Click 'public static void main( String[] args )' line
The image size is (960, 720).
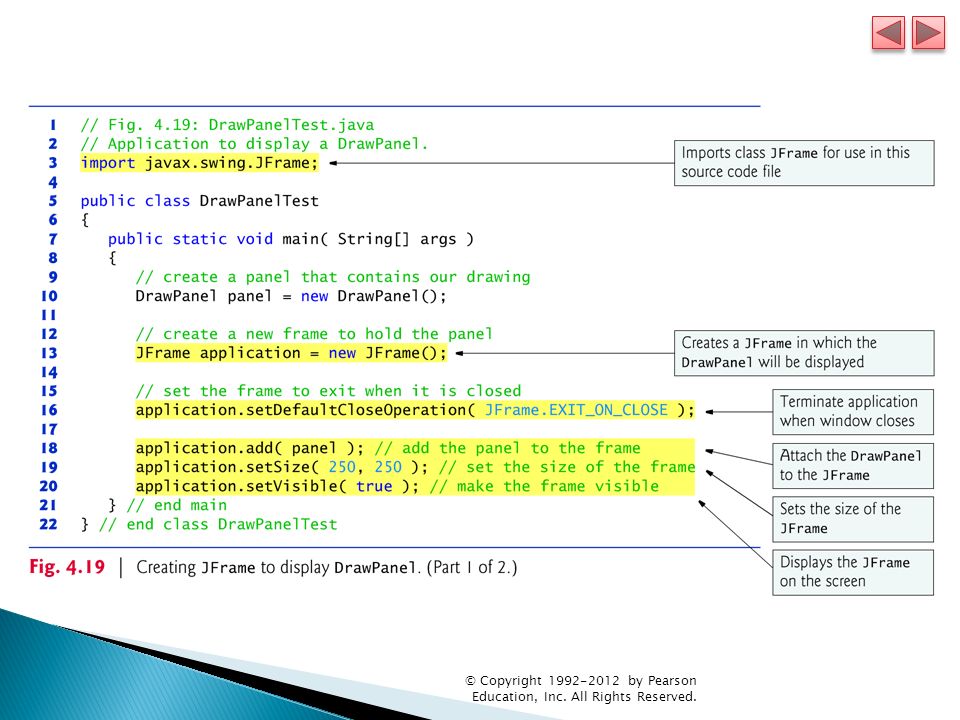(x=291, y=239)
